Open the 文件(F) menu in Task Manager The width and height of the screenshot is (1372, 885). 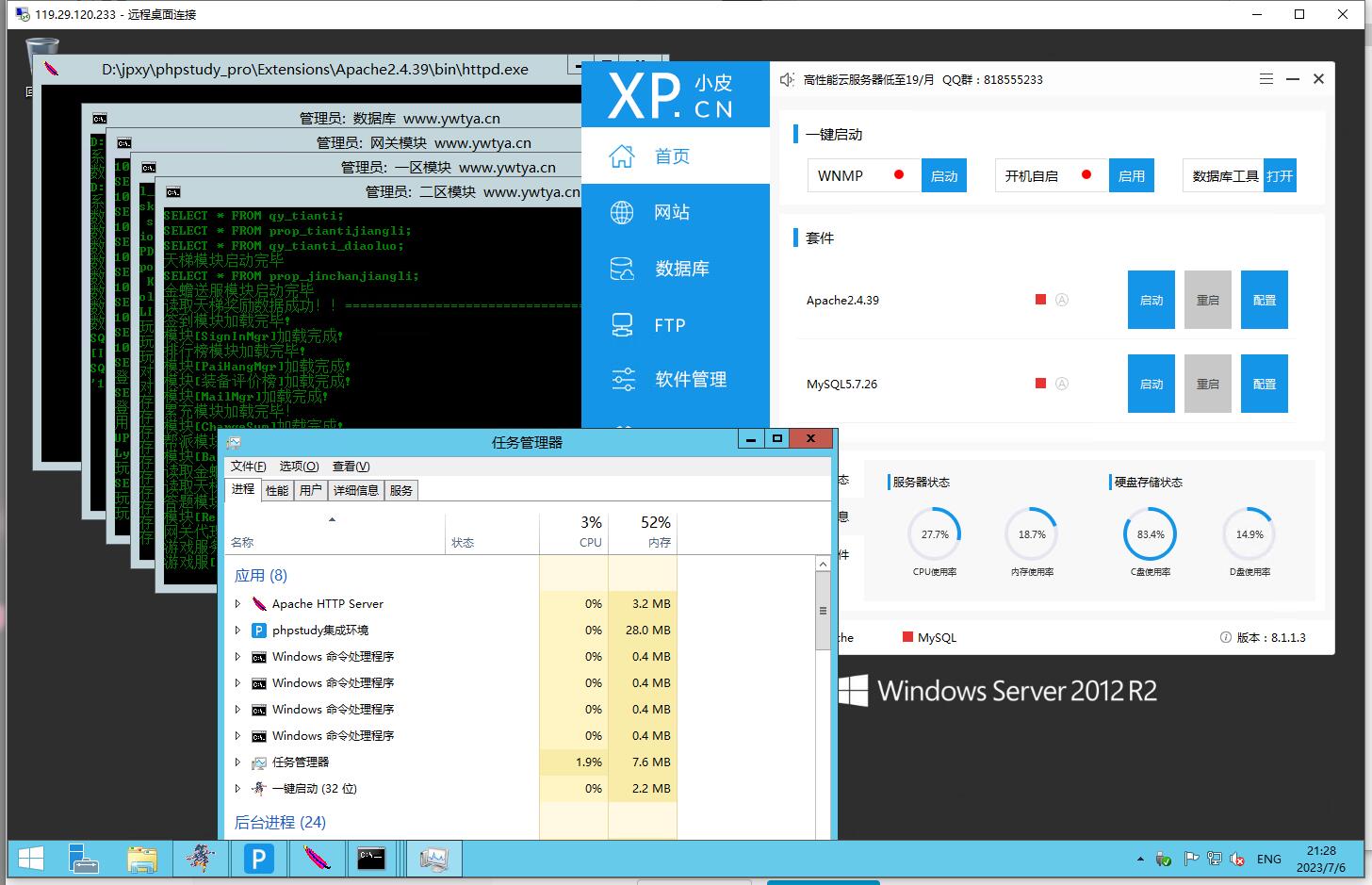click(249, 466)
